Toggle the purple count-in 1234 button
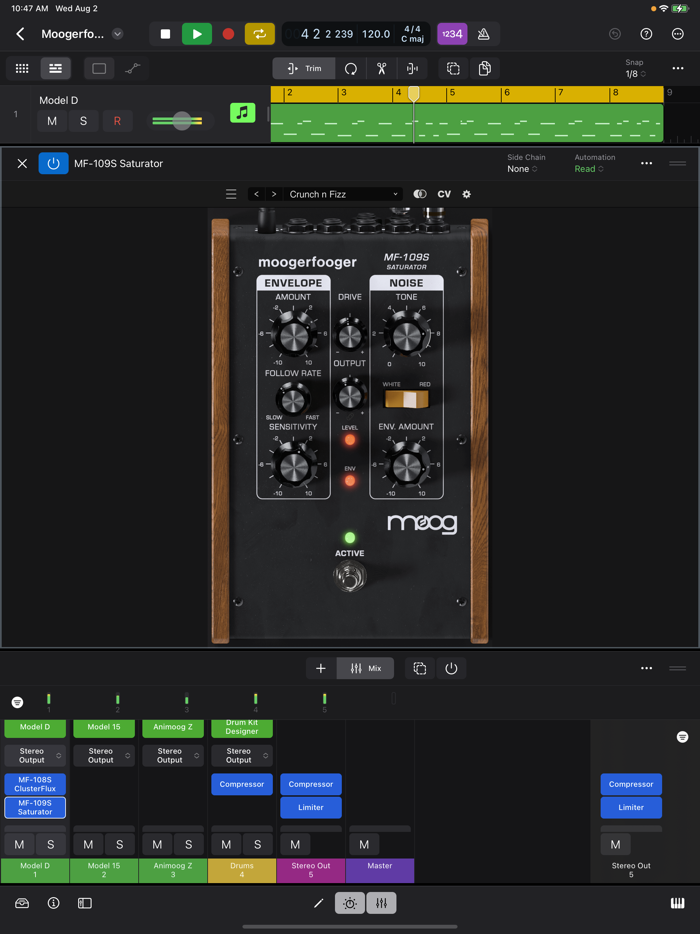Viewport: 700px width, 934px height. (x=452, y=34)
